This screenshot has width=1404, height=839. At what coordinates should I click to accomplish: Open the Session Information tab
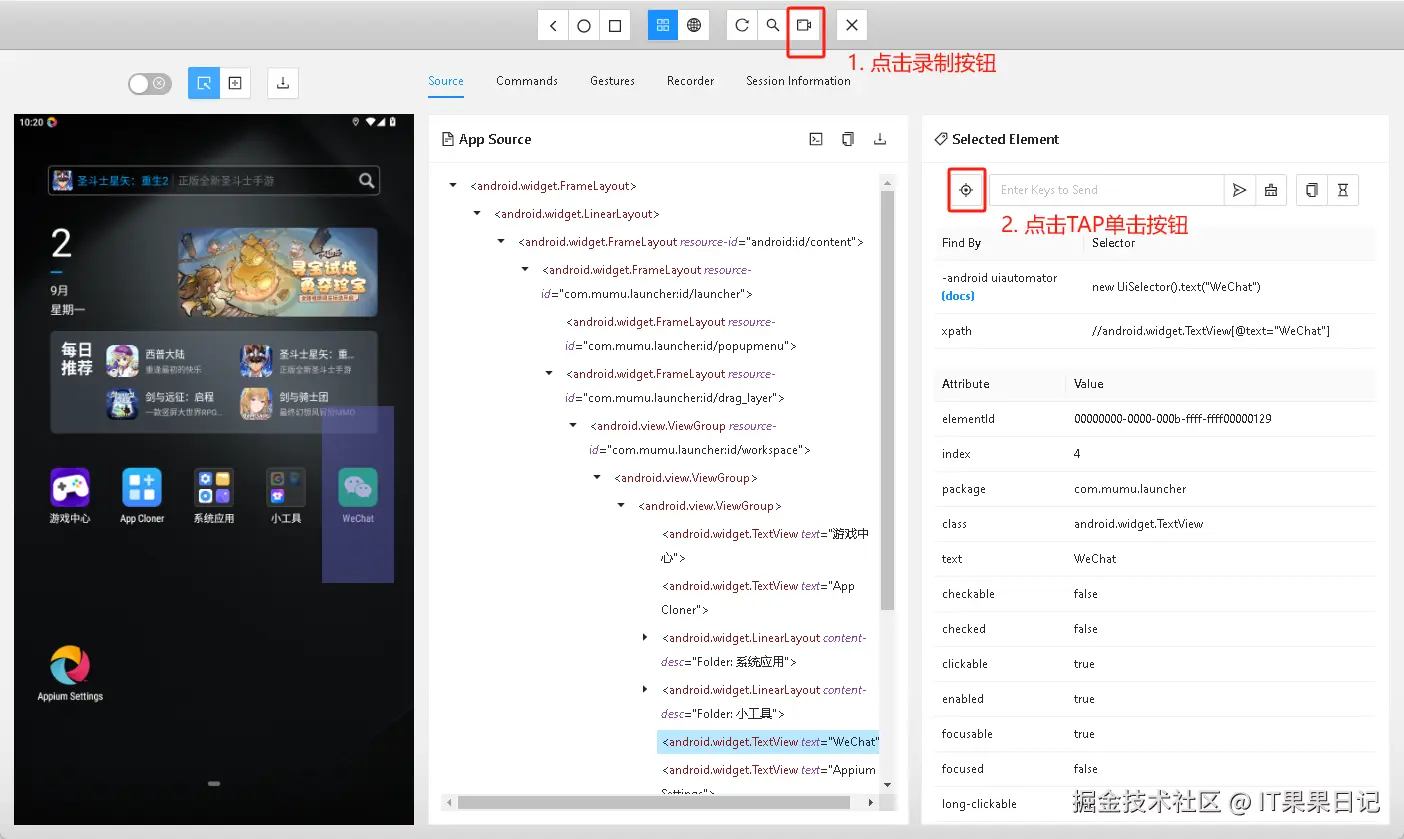click(798, 81)
